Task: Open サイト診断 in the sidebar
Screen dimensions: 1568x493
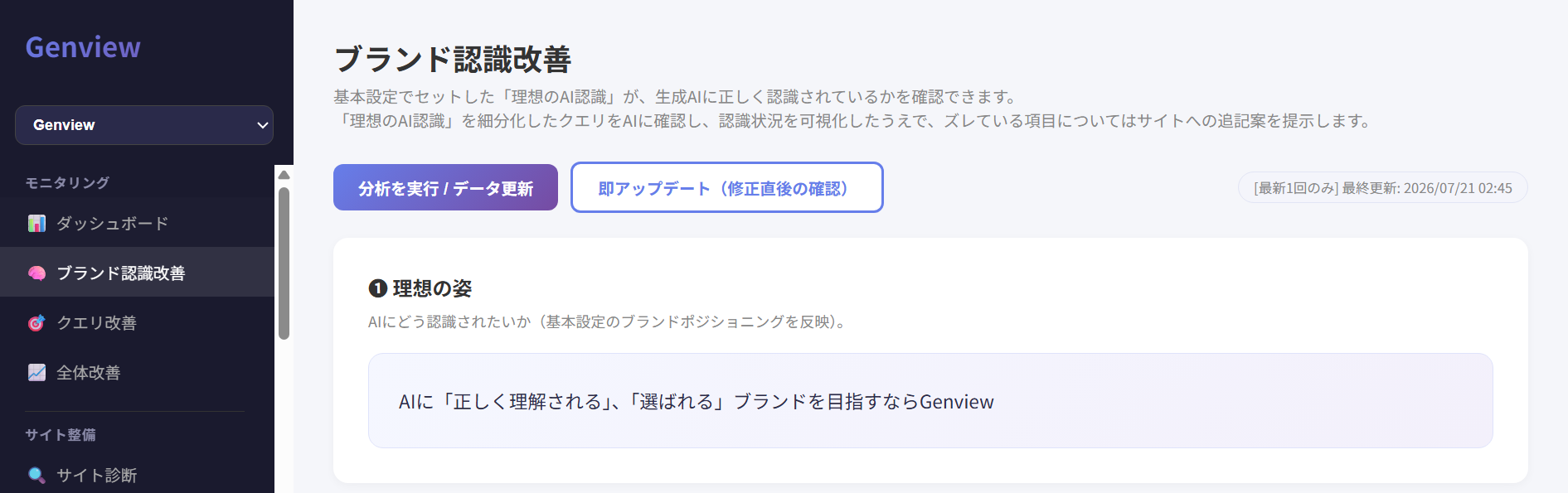Action: (137, 475)
